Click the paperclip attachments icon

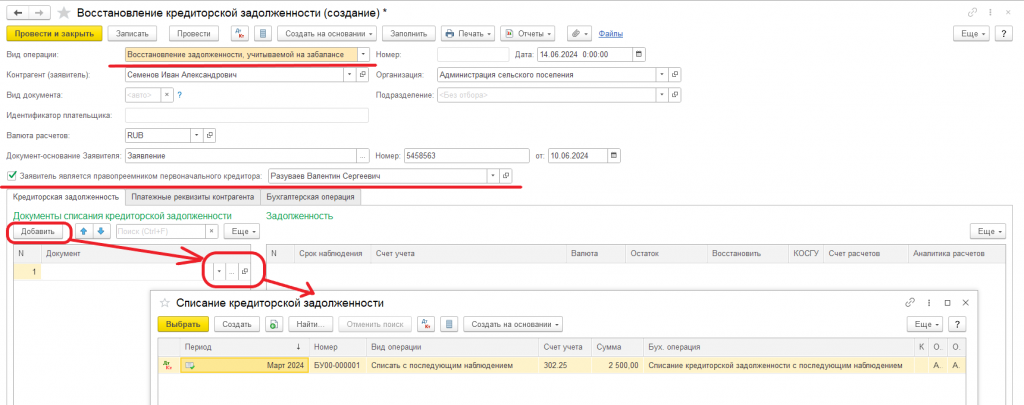click(x=579, y=33)
